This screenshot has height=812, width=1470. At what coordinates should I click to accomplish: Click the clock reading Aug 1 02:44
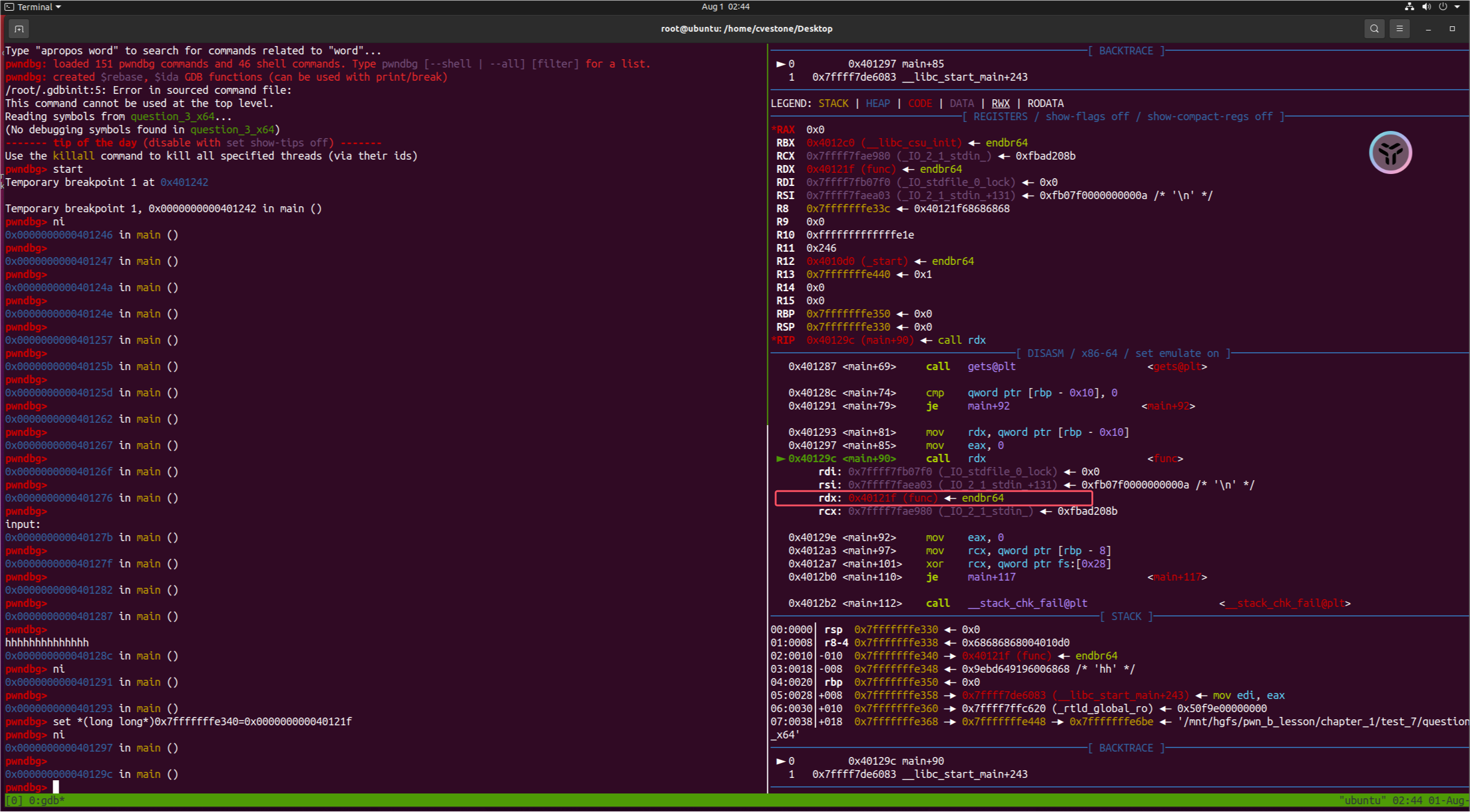[x=725, y=7]
